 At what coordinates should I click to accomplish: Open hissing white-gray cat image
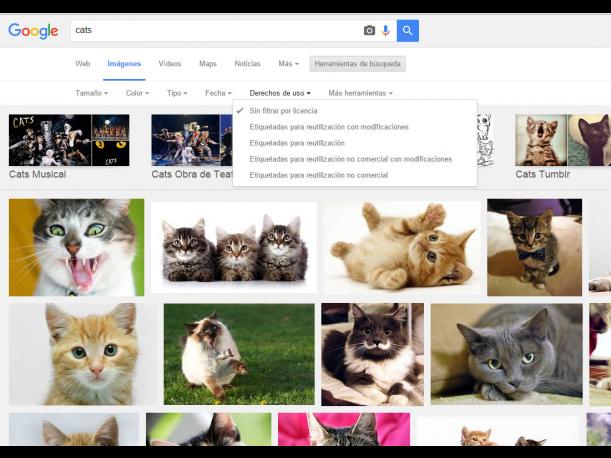[76, 248]
